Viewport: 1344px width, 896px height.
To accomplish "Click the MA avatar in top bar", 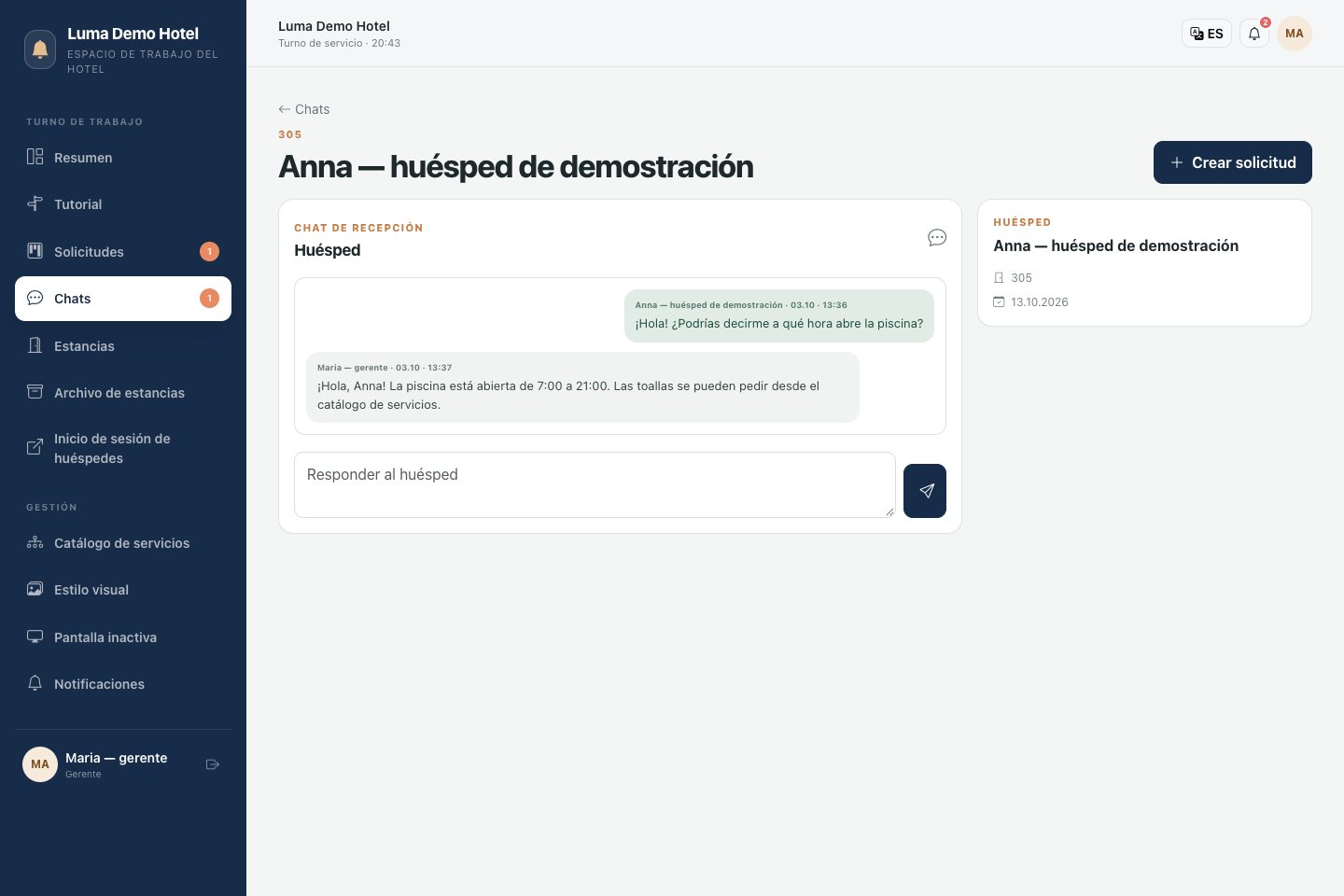I will [1295, 34].
